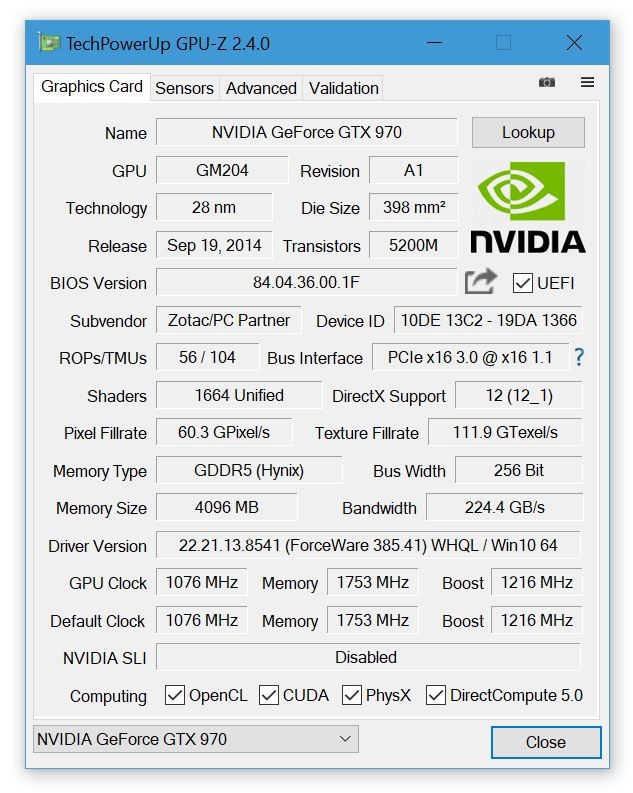The image size is (633, 793).
Task: Click the Bus Interface field PCIe x16 3.0
Action: click(470, 358)
